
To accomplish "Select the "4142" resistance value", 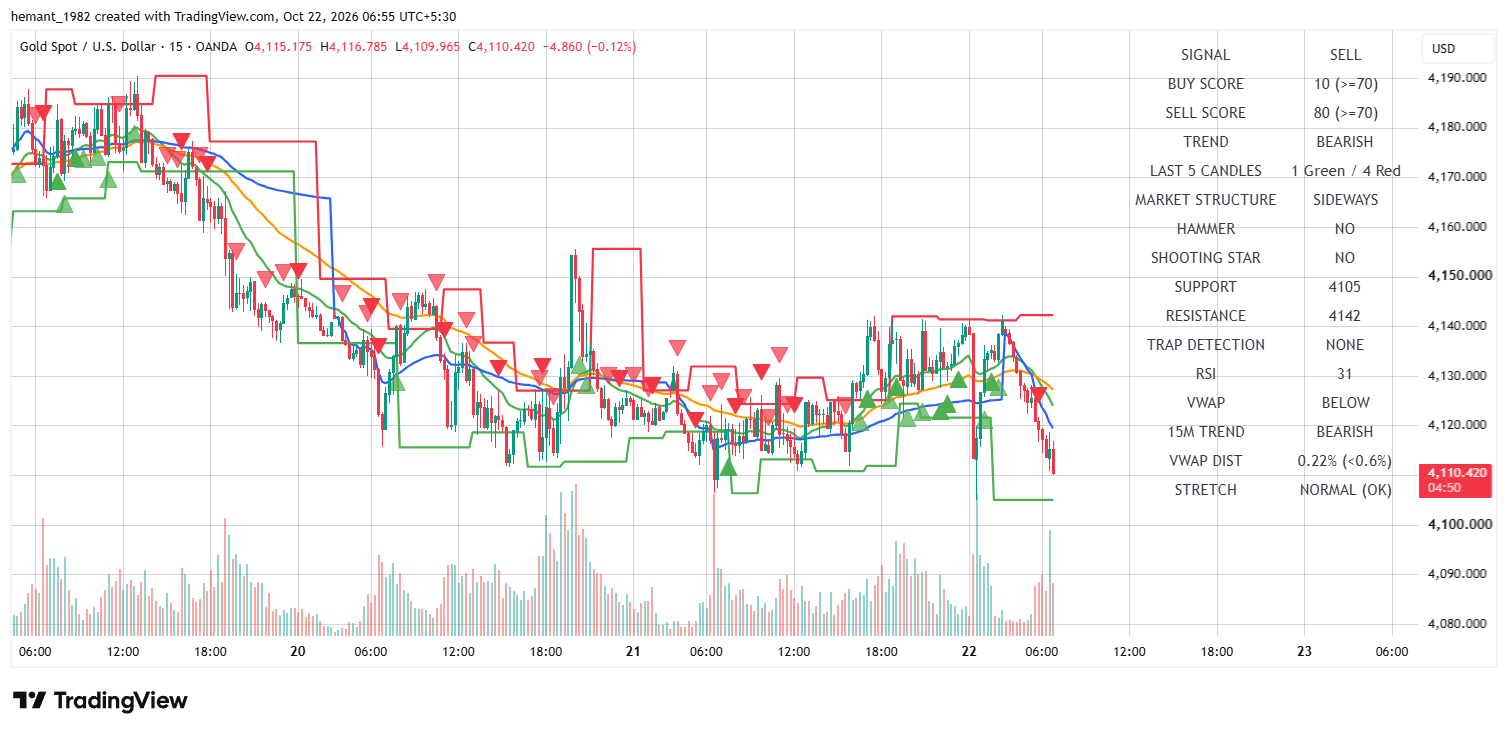I will [x=1345, y=316].
